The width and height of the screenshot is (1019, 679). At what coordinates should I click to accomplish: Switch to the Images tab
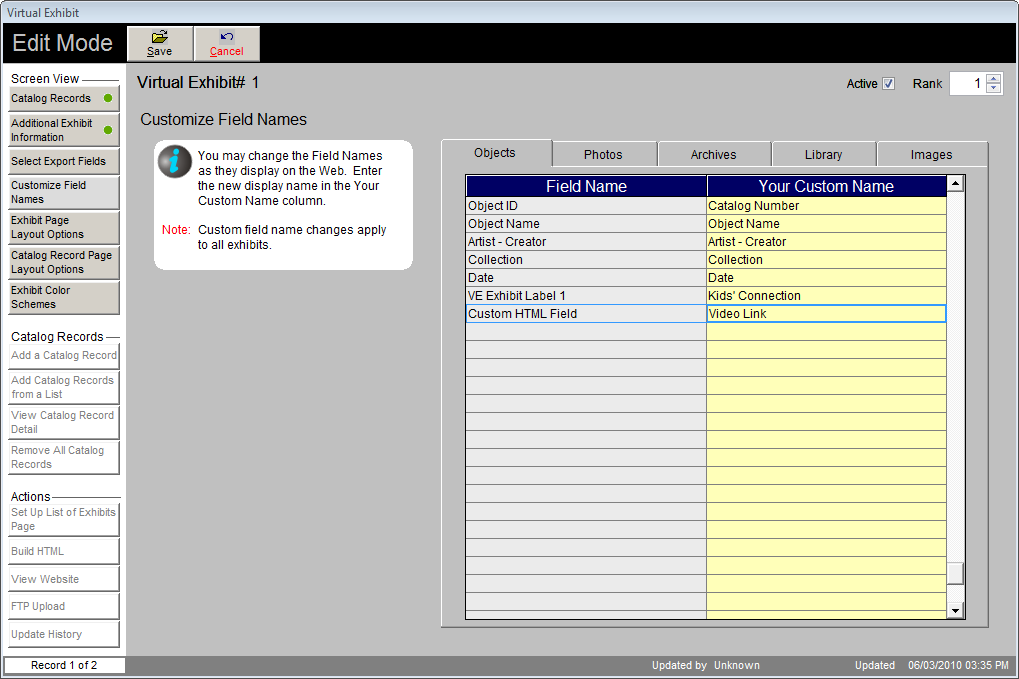click(x=931, y=155)
